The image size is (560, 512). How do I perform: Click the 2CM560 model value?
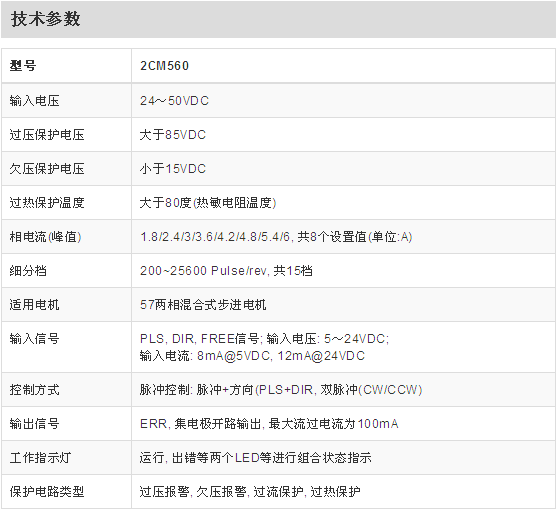point(164,66)
